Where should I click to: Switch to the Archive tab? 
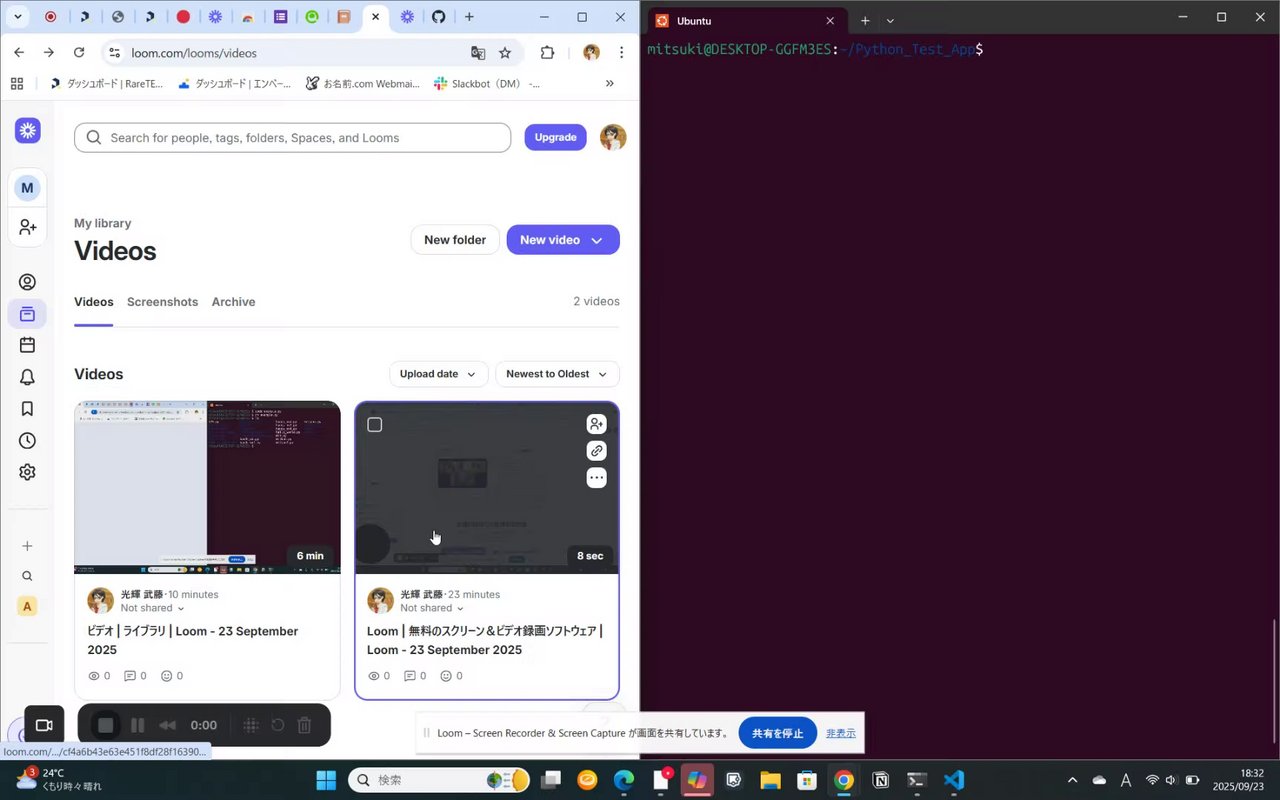point(233,302)
